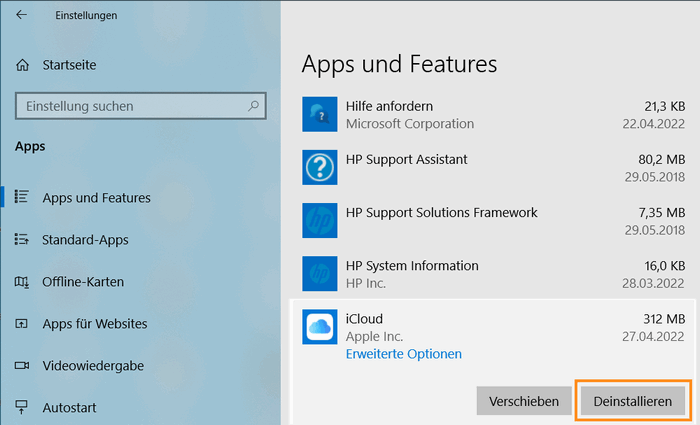This screenshot has width=700, height=425.
Task: Click the date 28.03.2022
Action: click(653, 283)
